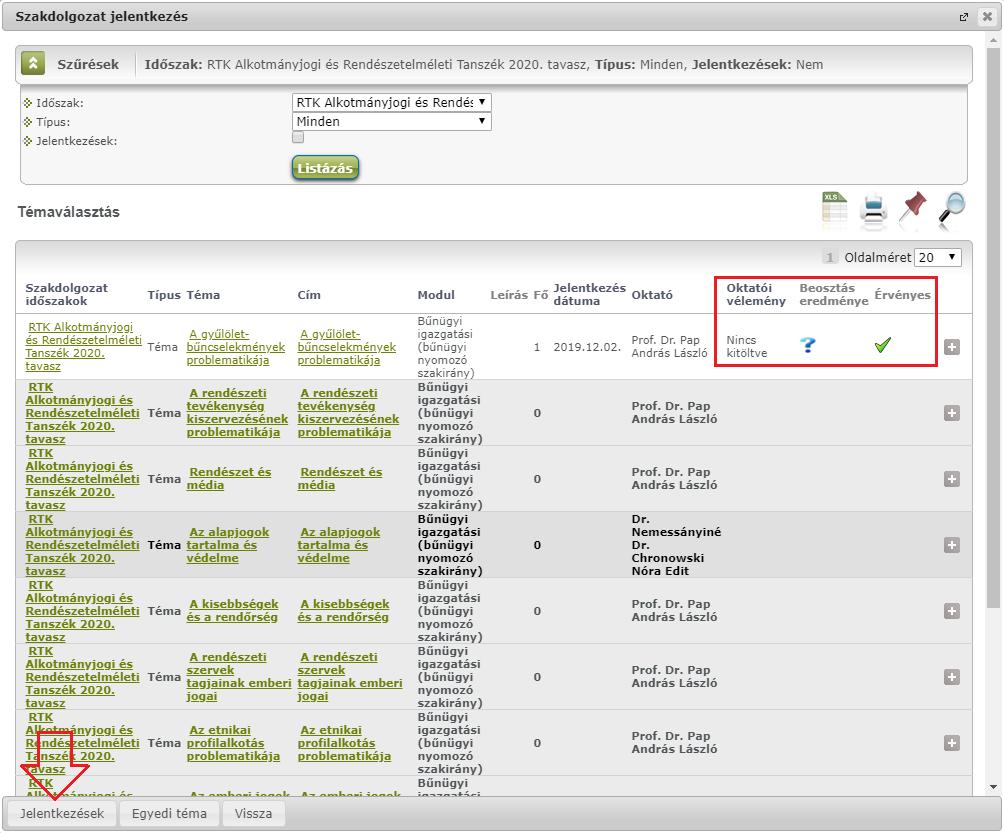
Task: Click the Egyedi téma button
Action: tap(169, 814)
